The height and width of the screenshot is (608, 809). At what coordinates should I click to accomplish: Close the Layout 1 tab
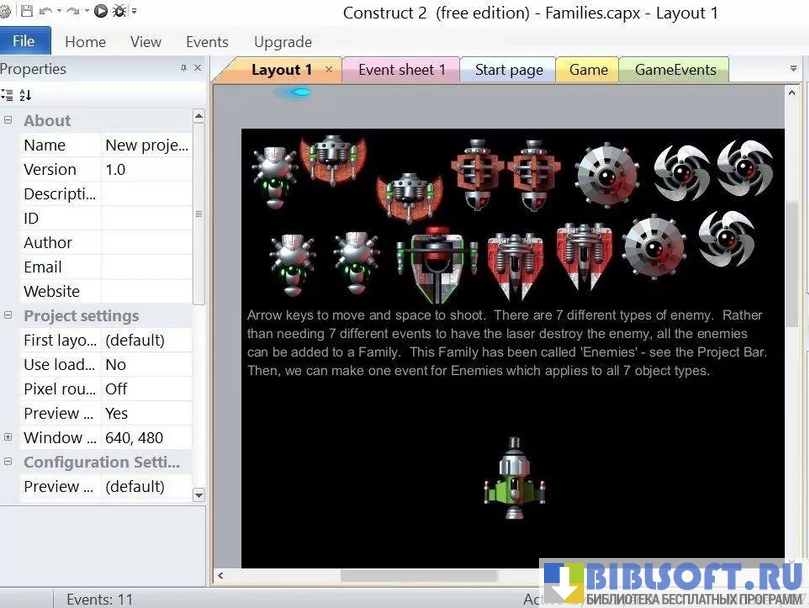tap(329, 70)
